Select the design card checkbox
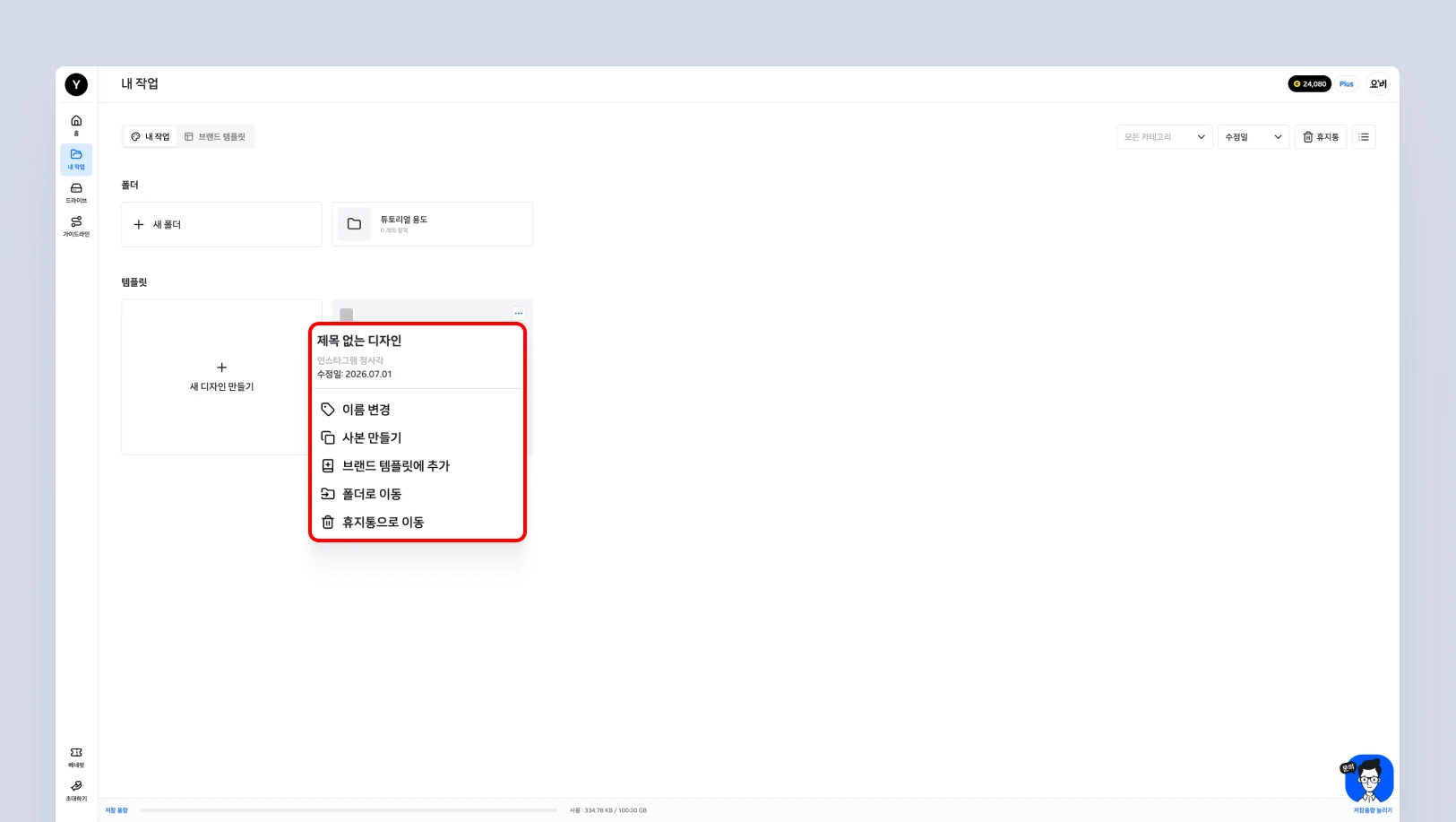The image size is (1456, 822). [347, 315]
